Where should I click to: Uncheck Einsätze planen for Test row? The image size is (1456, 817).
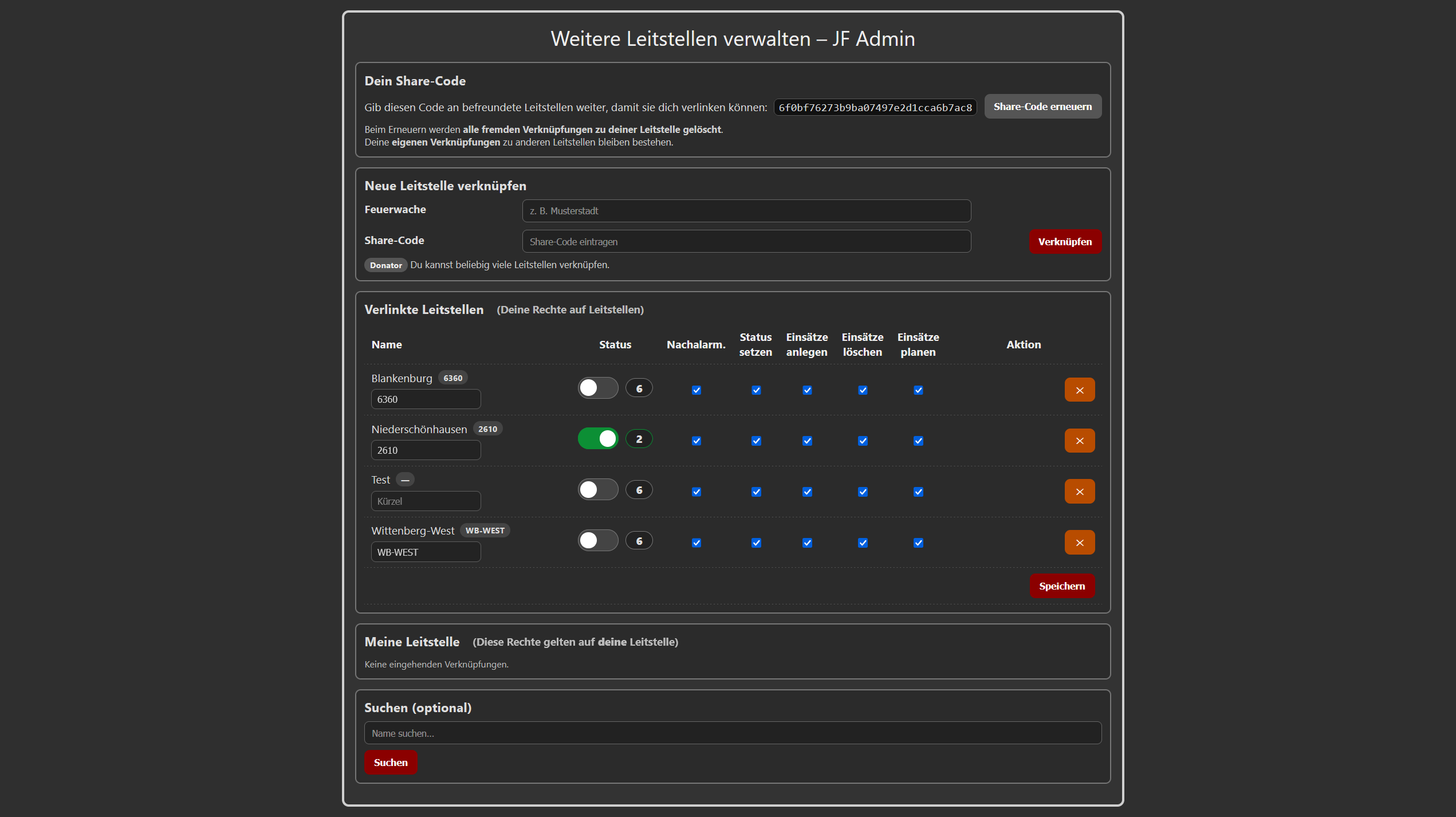pyautogui.click(x=918, y=492)
